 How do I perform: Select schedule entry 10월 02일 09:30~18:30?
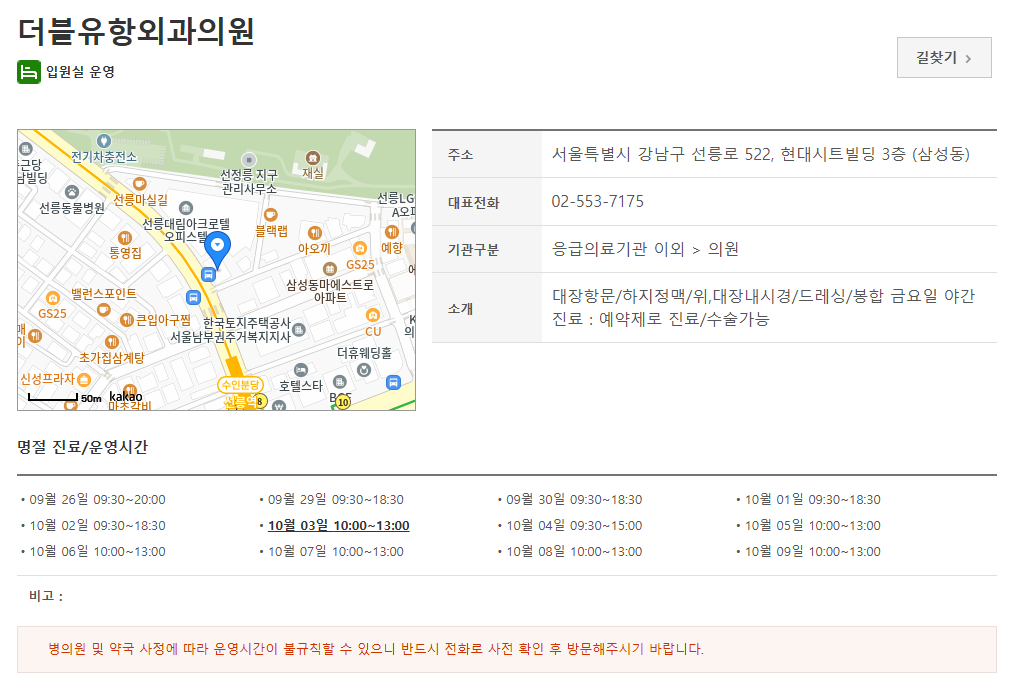click(x=97, y=526)
